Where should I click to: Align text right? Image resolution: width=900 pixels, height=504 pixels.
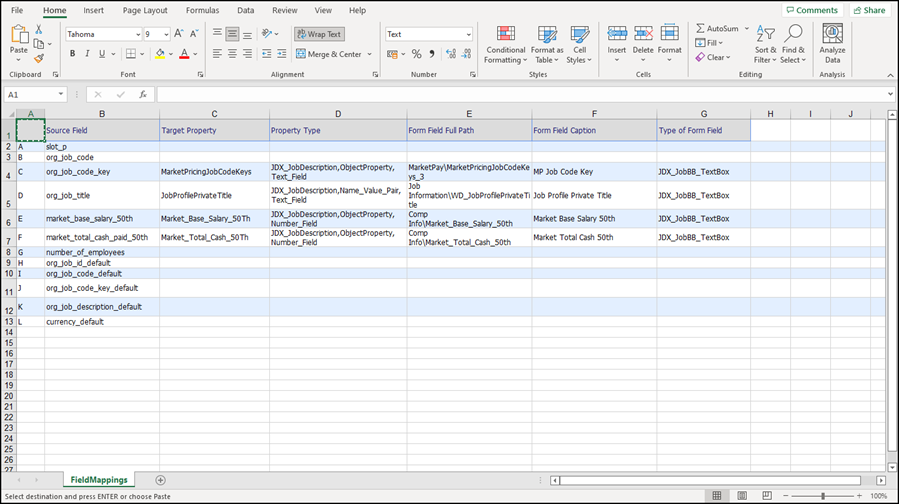click(x=247, y=53)
